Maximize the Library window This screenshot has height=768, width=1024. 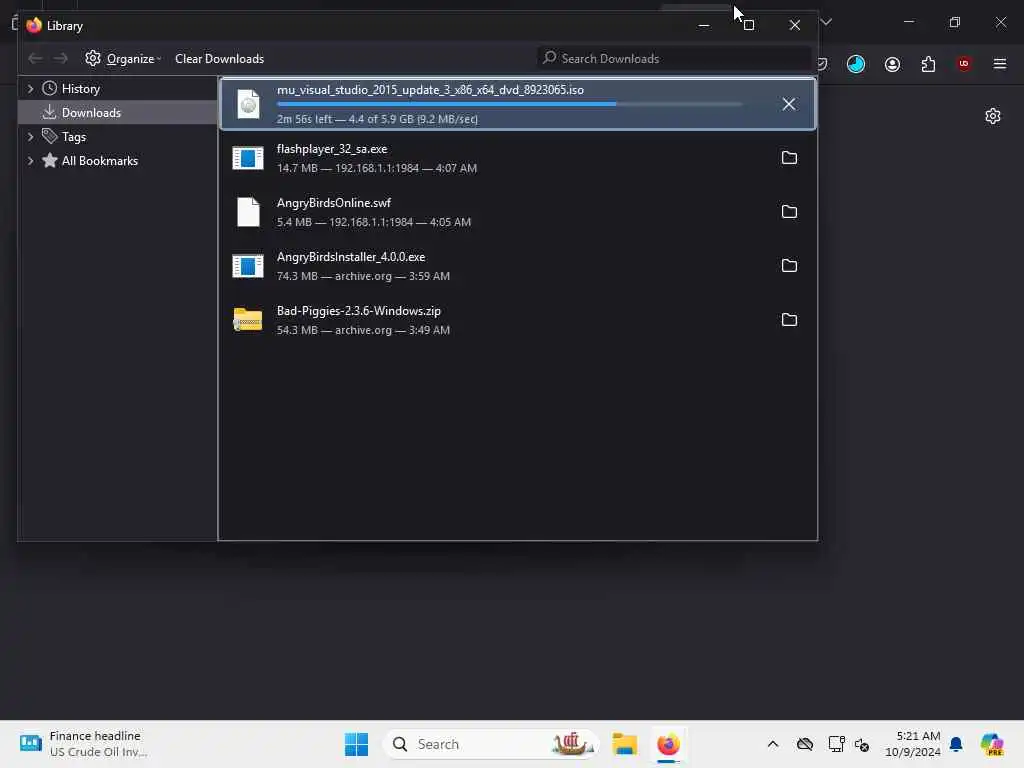(749, 25)
